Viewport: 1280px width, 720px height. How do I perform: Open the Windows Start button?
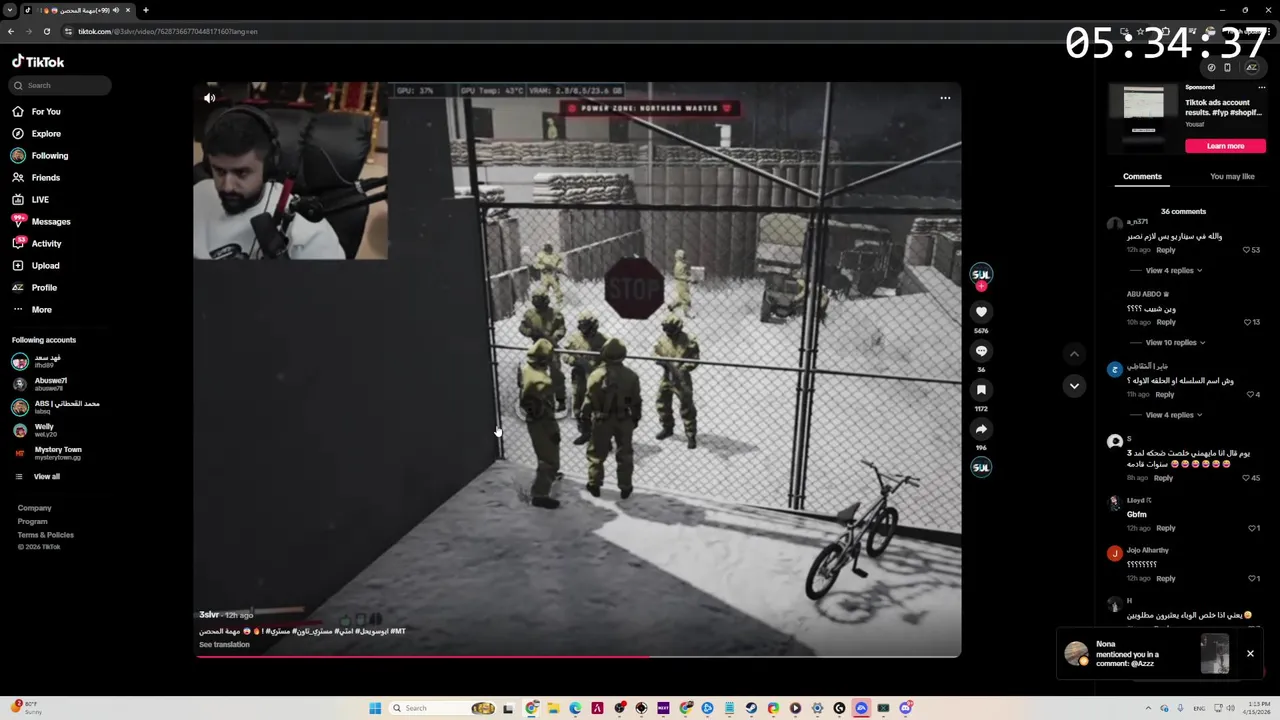tap(375, 708)
